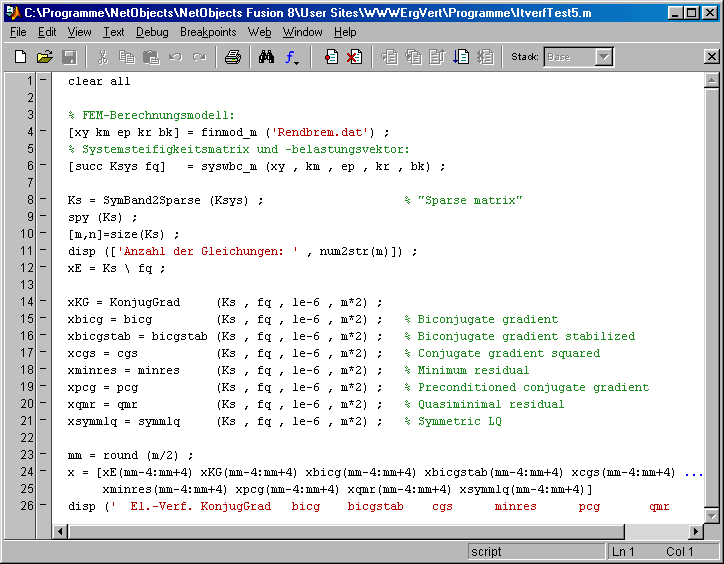Click the vertical scrollbar down arrow
This screenshot has height=564, width=724.
pos(711,515)
